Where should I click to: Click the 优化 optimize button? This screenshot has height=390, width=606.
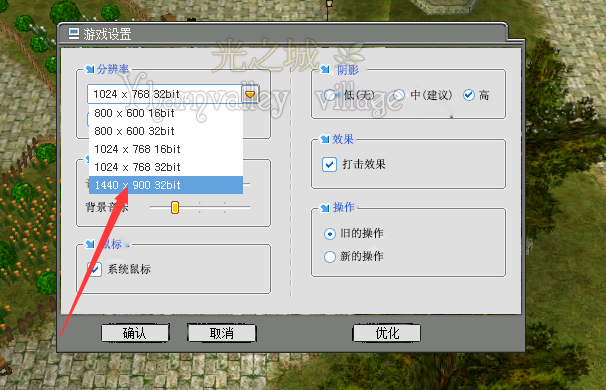pyautogui.click(x=387, y=333)
